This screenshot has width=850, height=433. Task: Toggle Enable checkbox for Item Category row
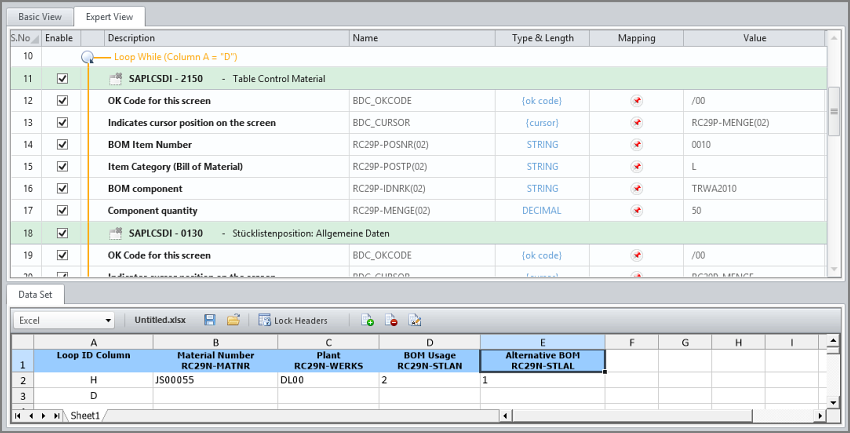(x=62, y=166)
